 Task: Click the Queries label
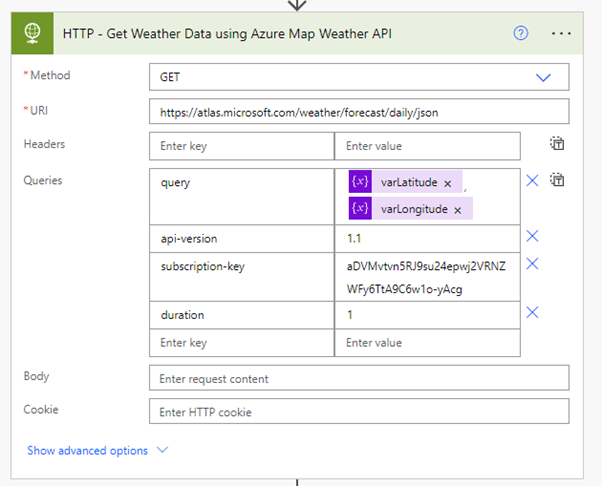click(x=43, y=180)
